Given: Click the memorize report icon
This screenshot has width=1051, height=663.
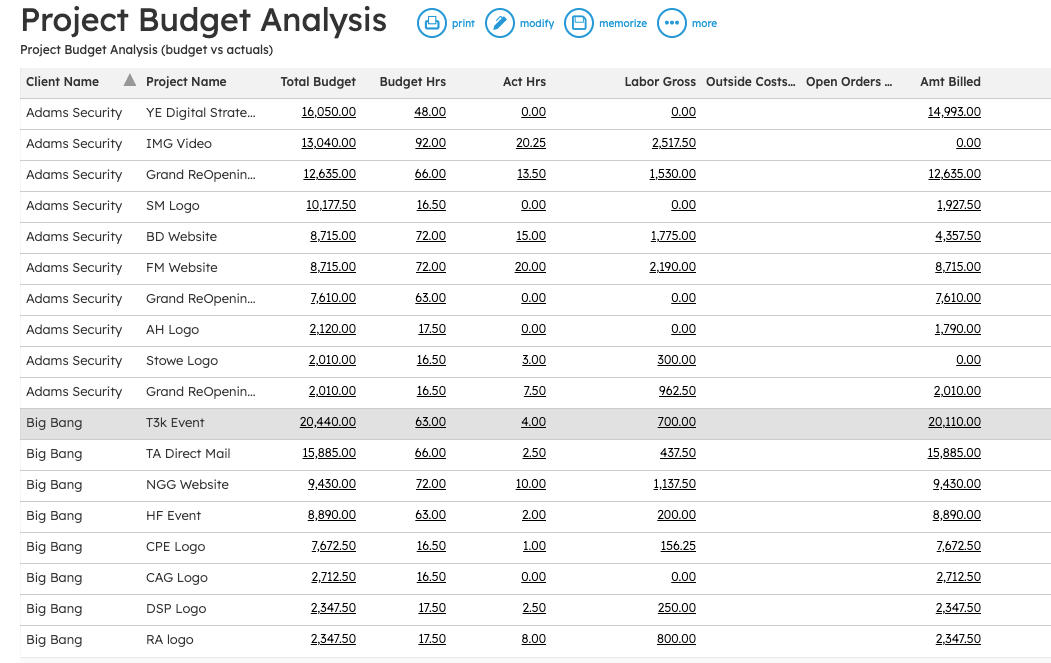Looking at the screenshot, I should 579,22.
